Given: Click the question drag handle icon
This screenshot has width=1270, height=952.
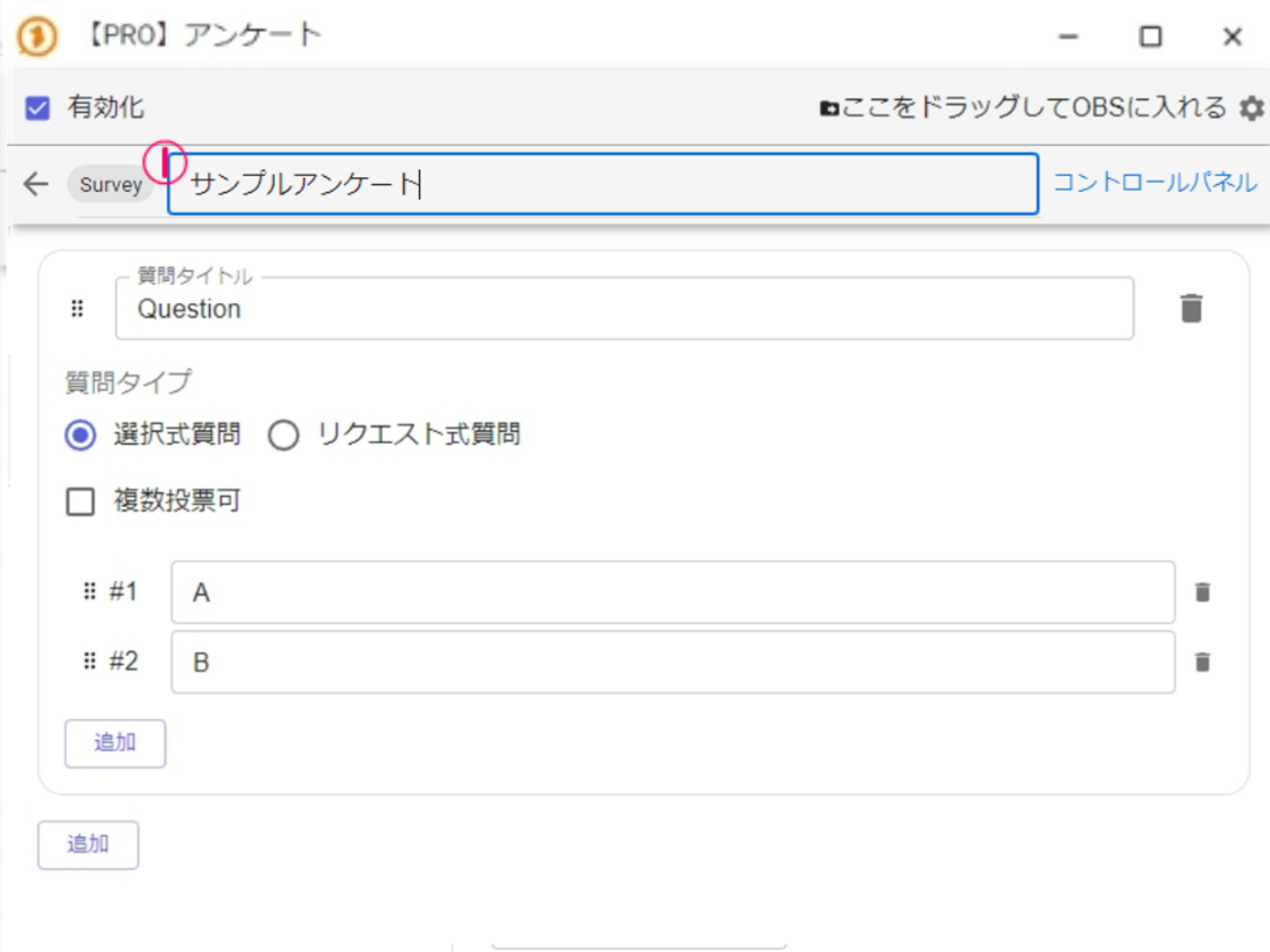Looking at the screenshot, I should click(x=77, y=308).
